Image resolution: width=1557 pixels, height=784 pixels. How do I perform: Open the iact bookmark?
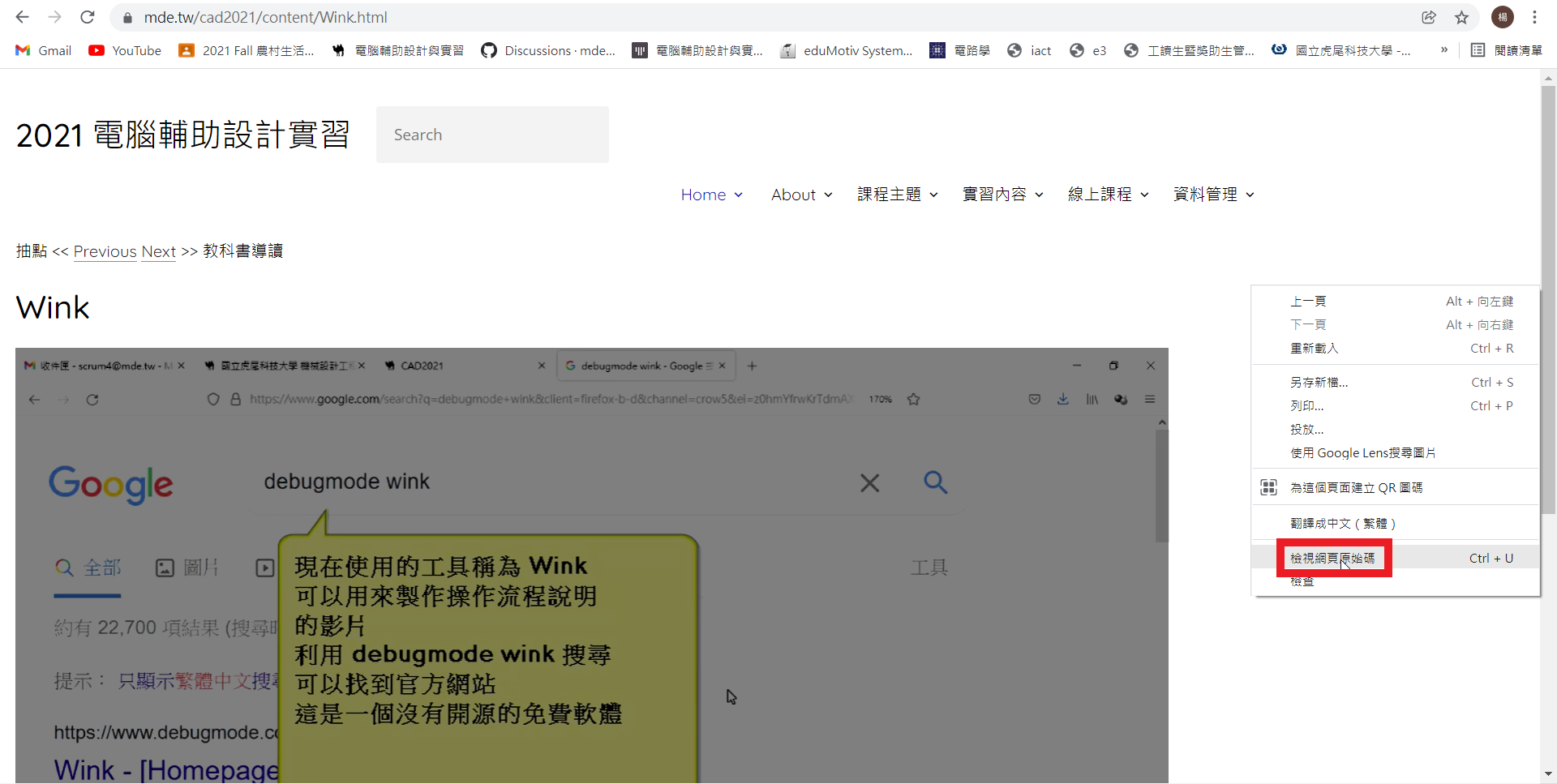(1030, 50)
